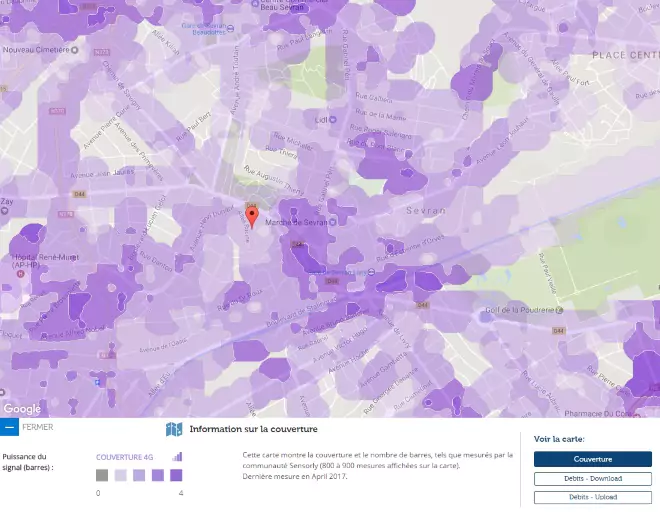Click the Marché de Sevran place marker
This screenshot has width=660, height=518.
pyautogui.click(x=333, y=222)
